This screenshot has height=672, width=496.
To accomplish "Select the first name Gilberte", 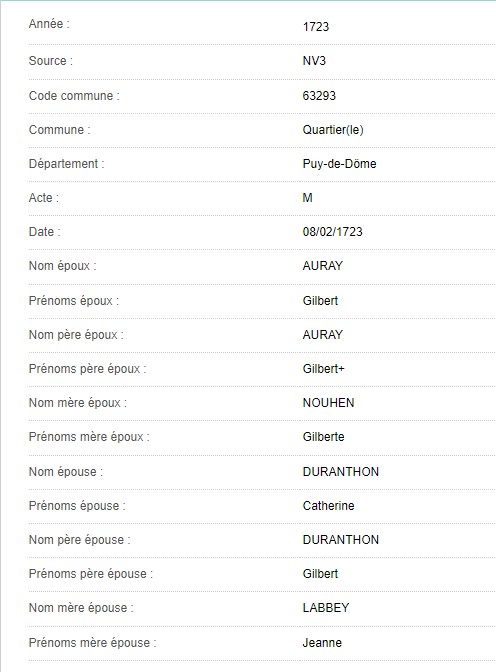I will (324, 437).
